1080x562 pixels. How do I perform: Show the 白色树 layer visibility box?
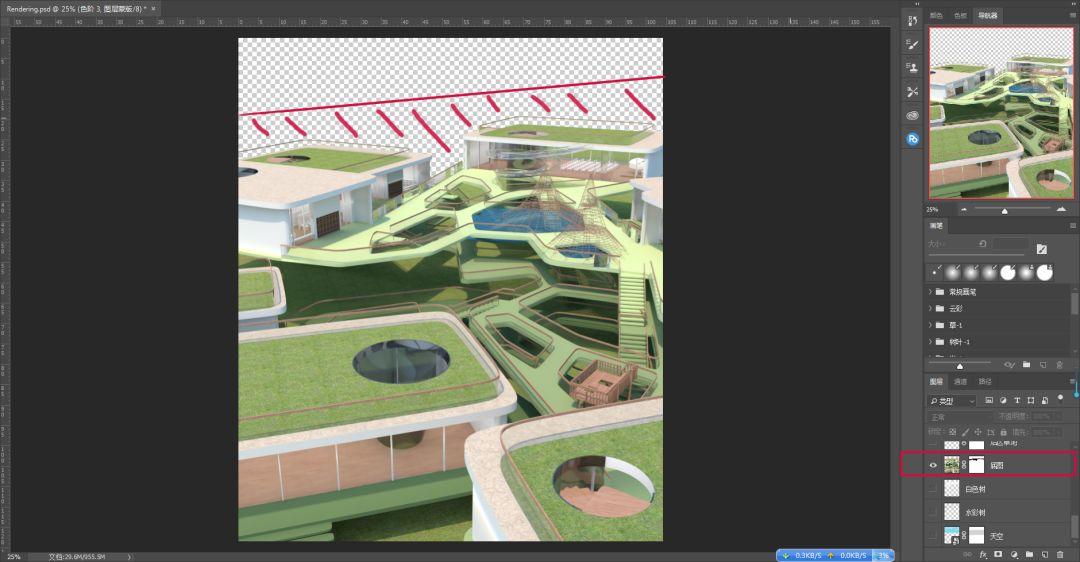(933, 489)
